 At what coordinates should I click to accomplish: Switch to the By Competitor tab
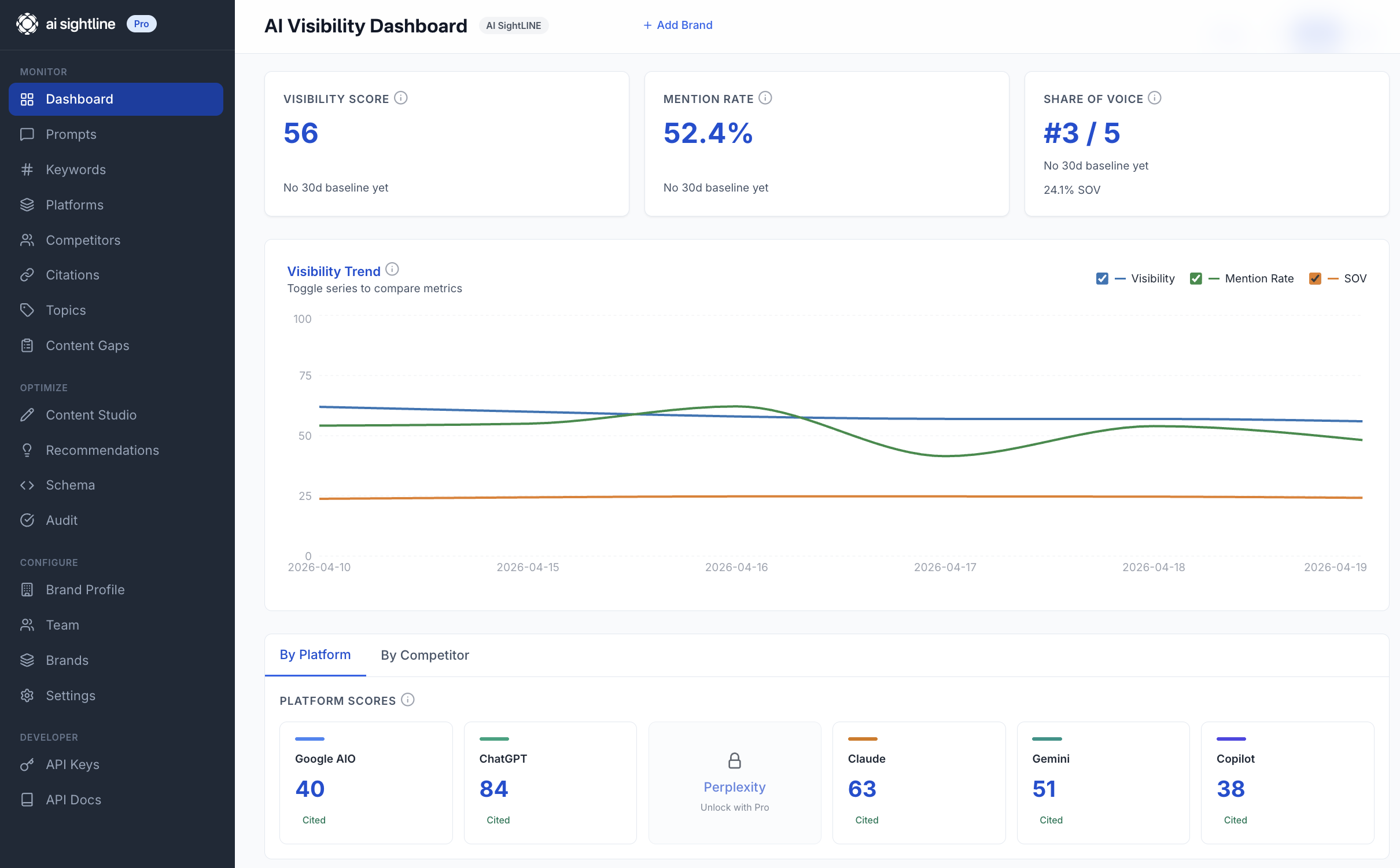(x=425, y=655)
